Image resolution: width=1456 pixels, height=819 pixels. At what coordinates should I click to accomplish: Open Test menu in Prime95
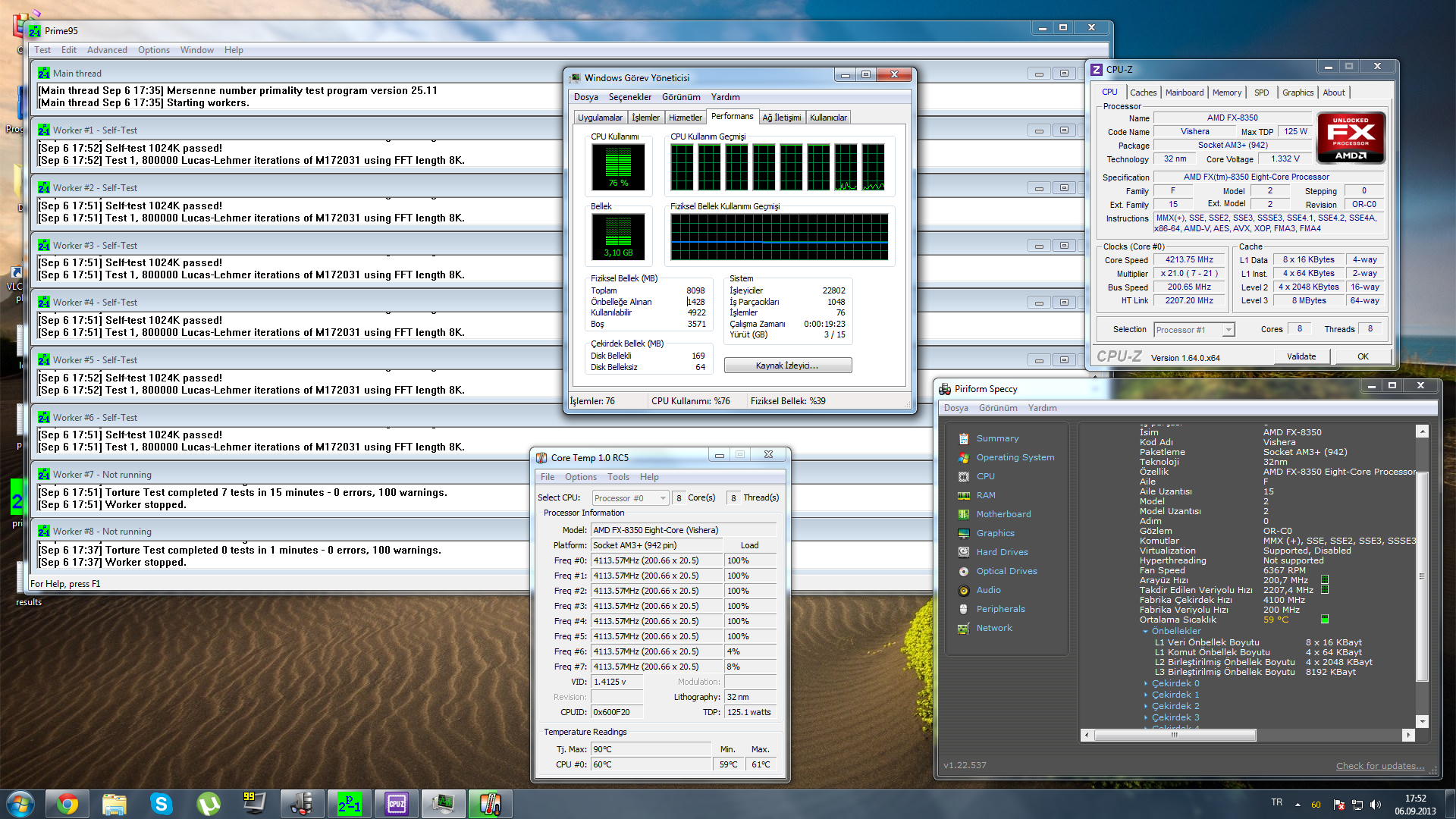(x=42, y=50)
